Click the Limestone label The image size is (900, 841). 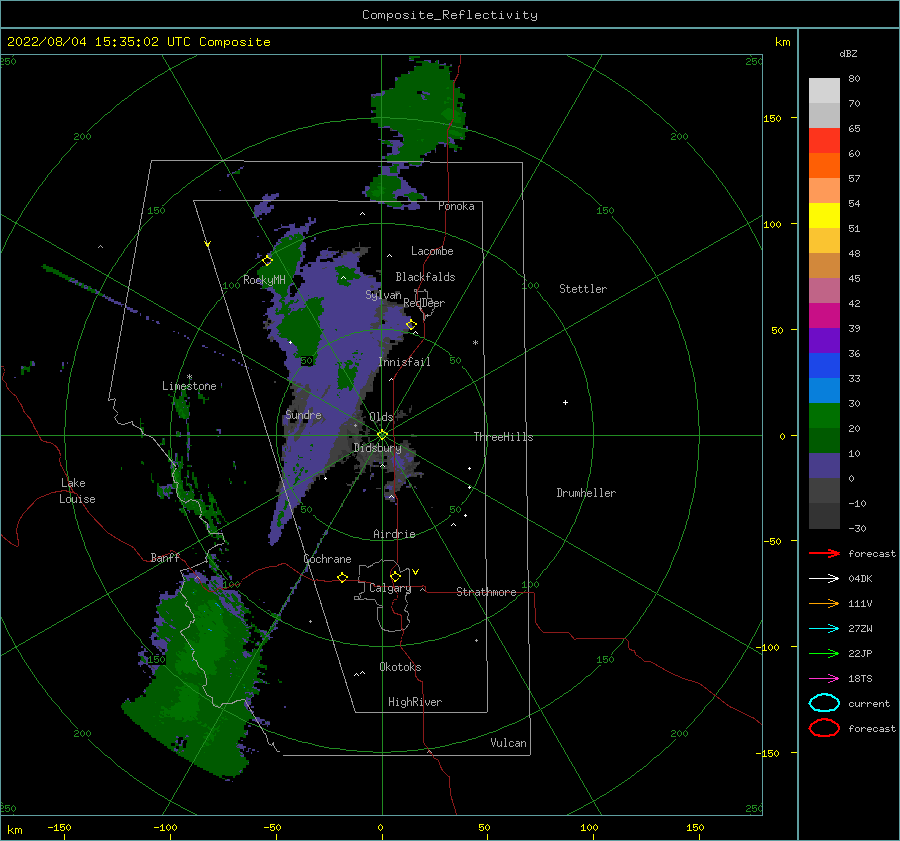[x=189, y=386]
